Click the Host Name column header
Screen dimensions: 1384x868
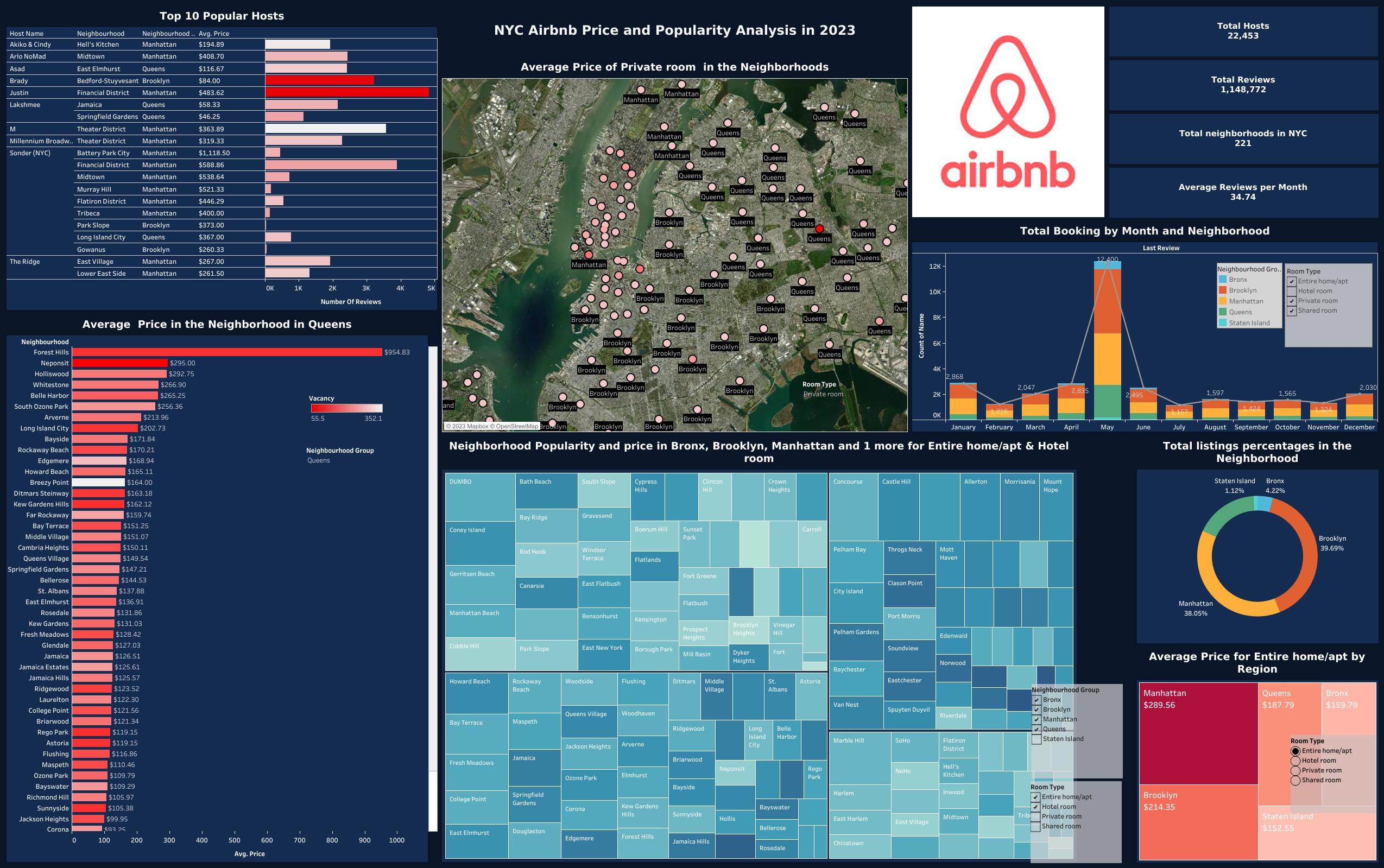coord(27,33)
